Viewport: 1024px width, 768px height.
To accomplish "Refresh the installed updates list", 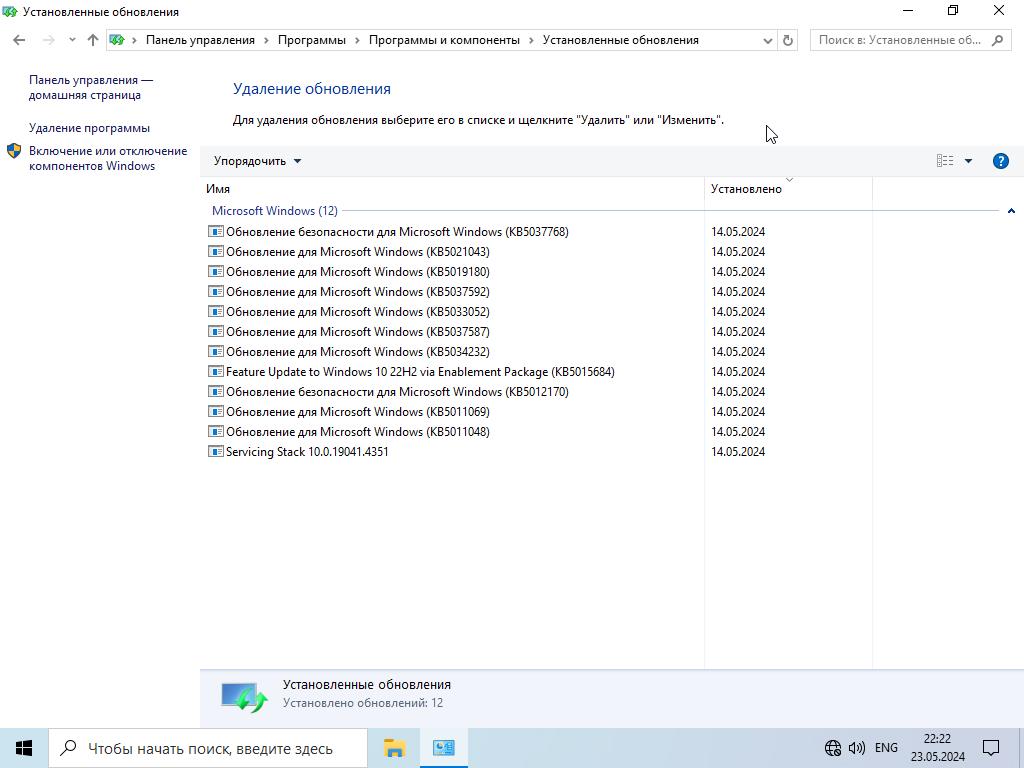I will [787, 40].
